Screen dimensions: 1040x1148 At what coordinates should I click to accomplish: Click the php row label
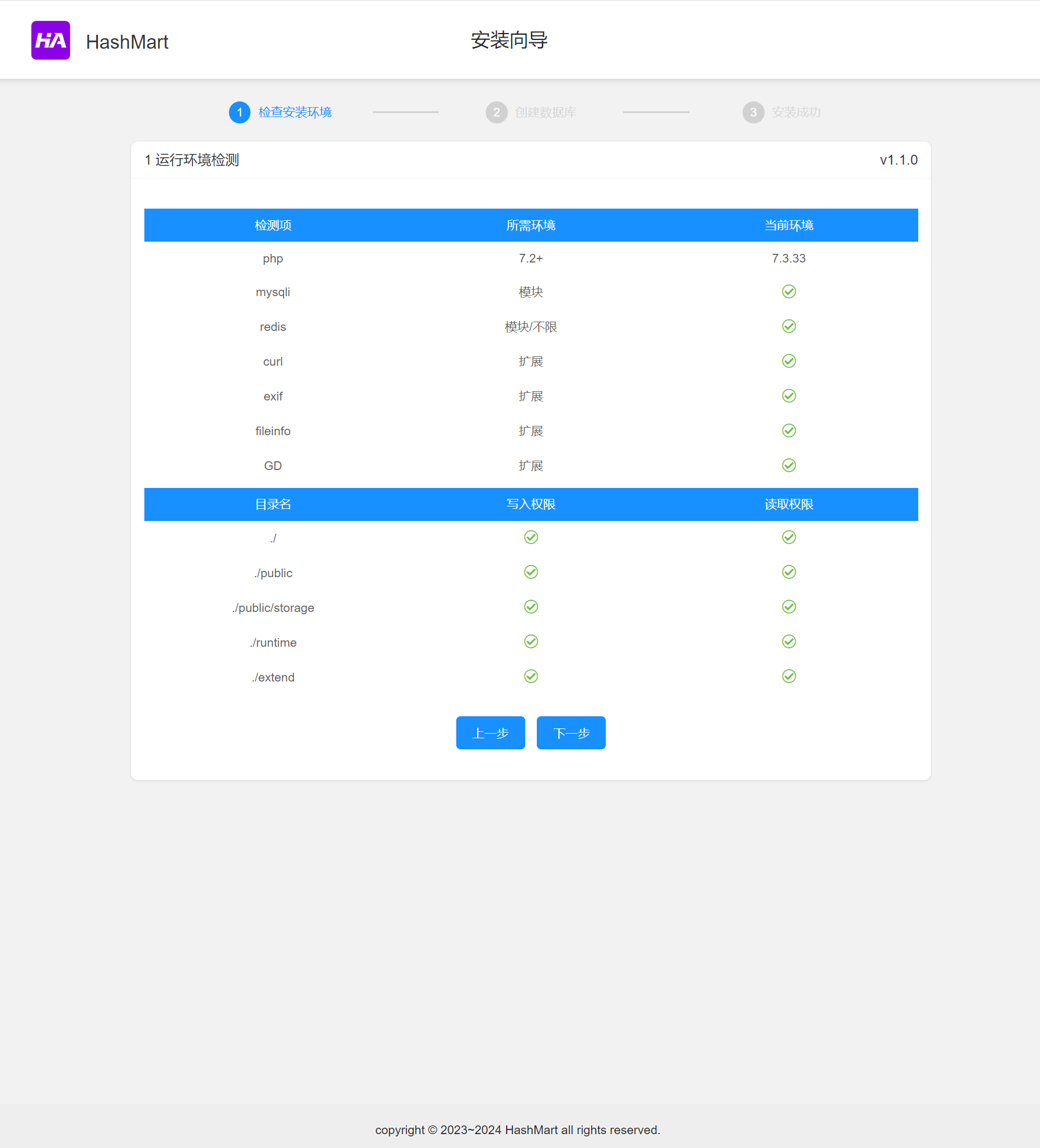click(x=273, y=258)
